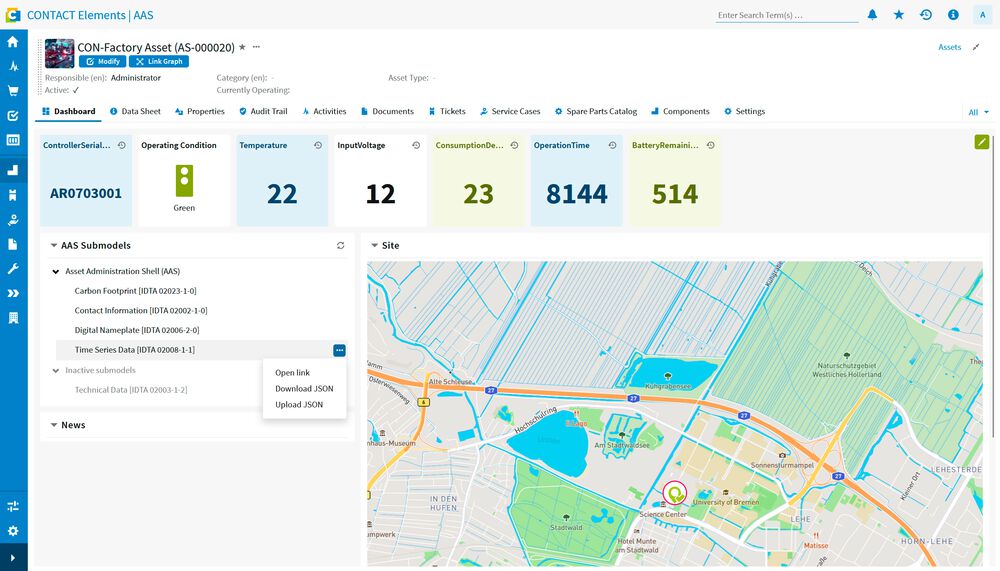Click the Modify button
The width and height of the screenshot is (1000, 571).
tap(103, 61)
